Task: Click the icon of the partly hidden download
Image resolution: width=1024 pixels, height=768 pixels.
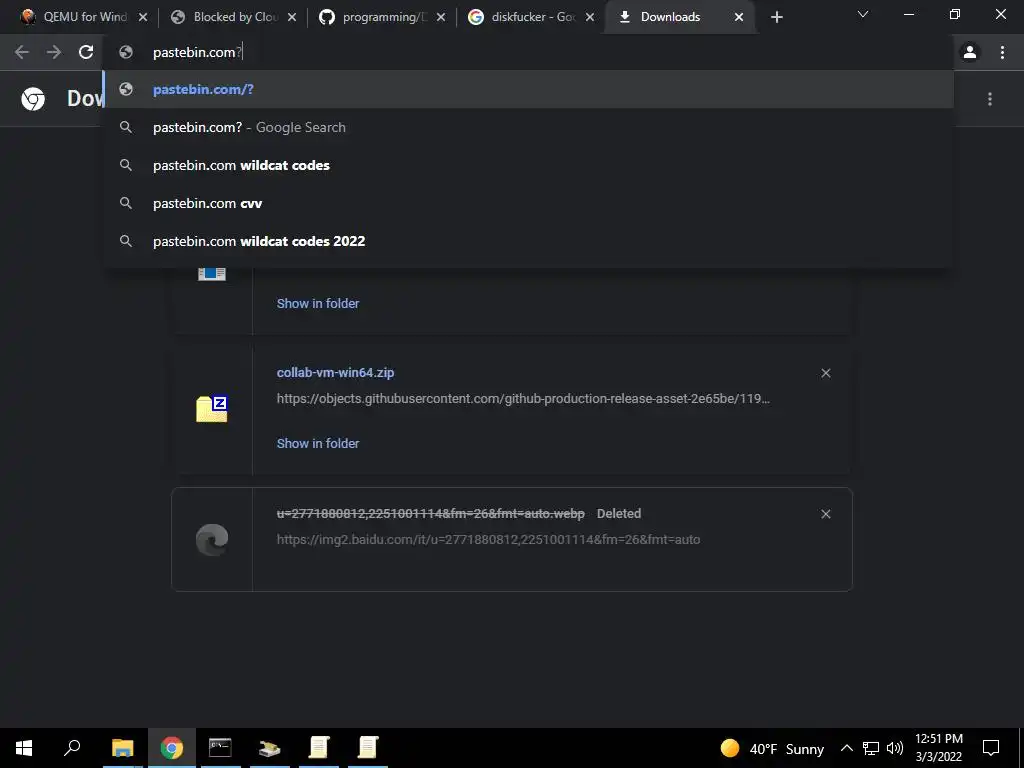Action: [212, 274]
